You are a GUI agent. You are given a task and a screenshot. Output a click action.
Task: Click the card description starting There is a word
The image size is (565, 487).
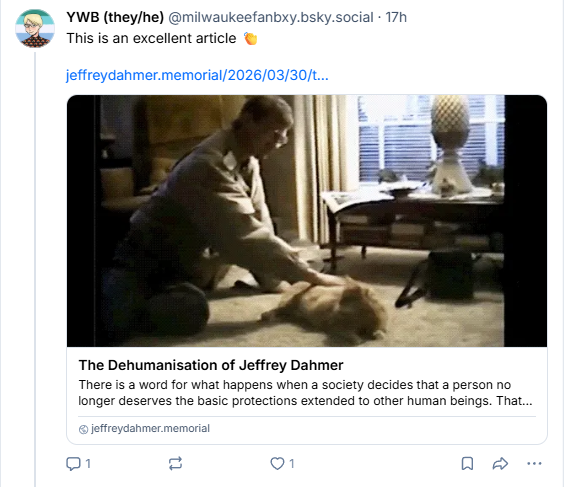click(x=305, y=393)
